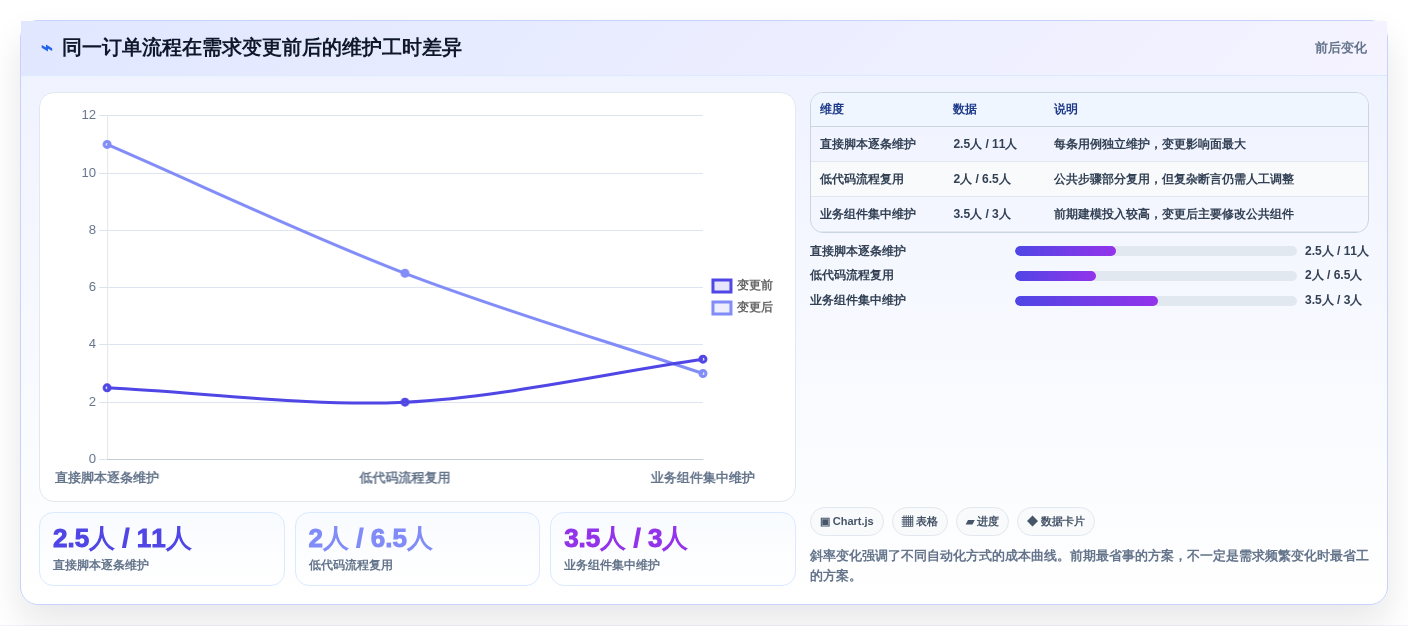
Task: Select the 2人 / 6.5人 data card
Action: coord(417,549)
